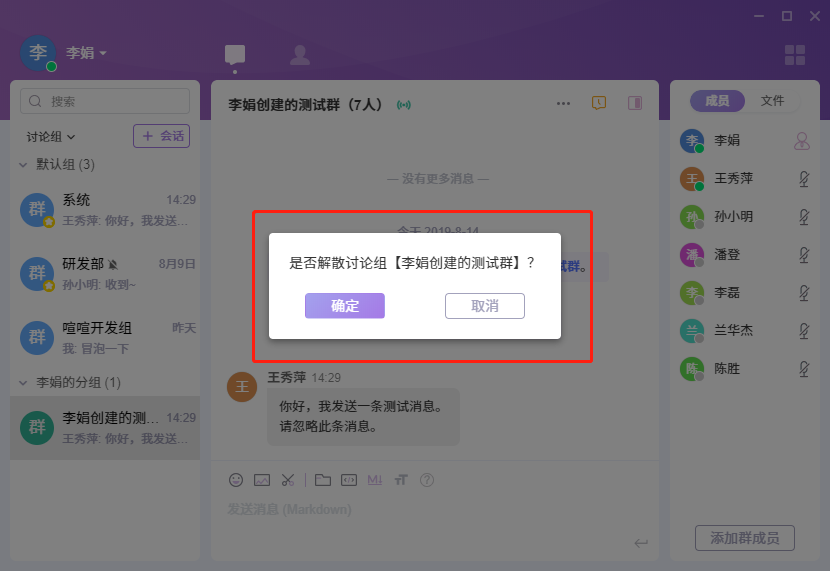Select the scissors screenshot tool
830x571 pixels.
[288, 480]
